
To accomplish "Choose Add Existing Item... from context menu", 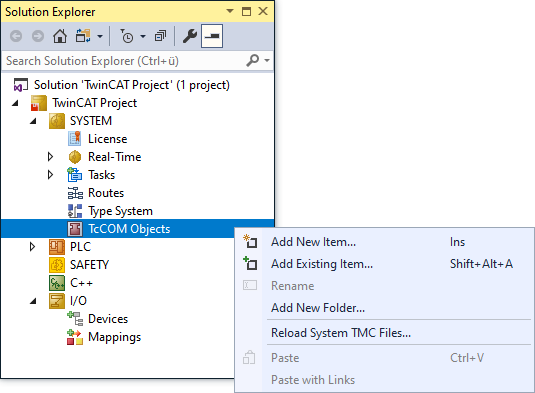I will [x=384, y=264].
